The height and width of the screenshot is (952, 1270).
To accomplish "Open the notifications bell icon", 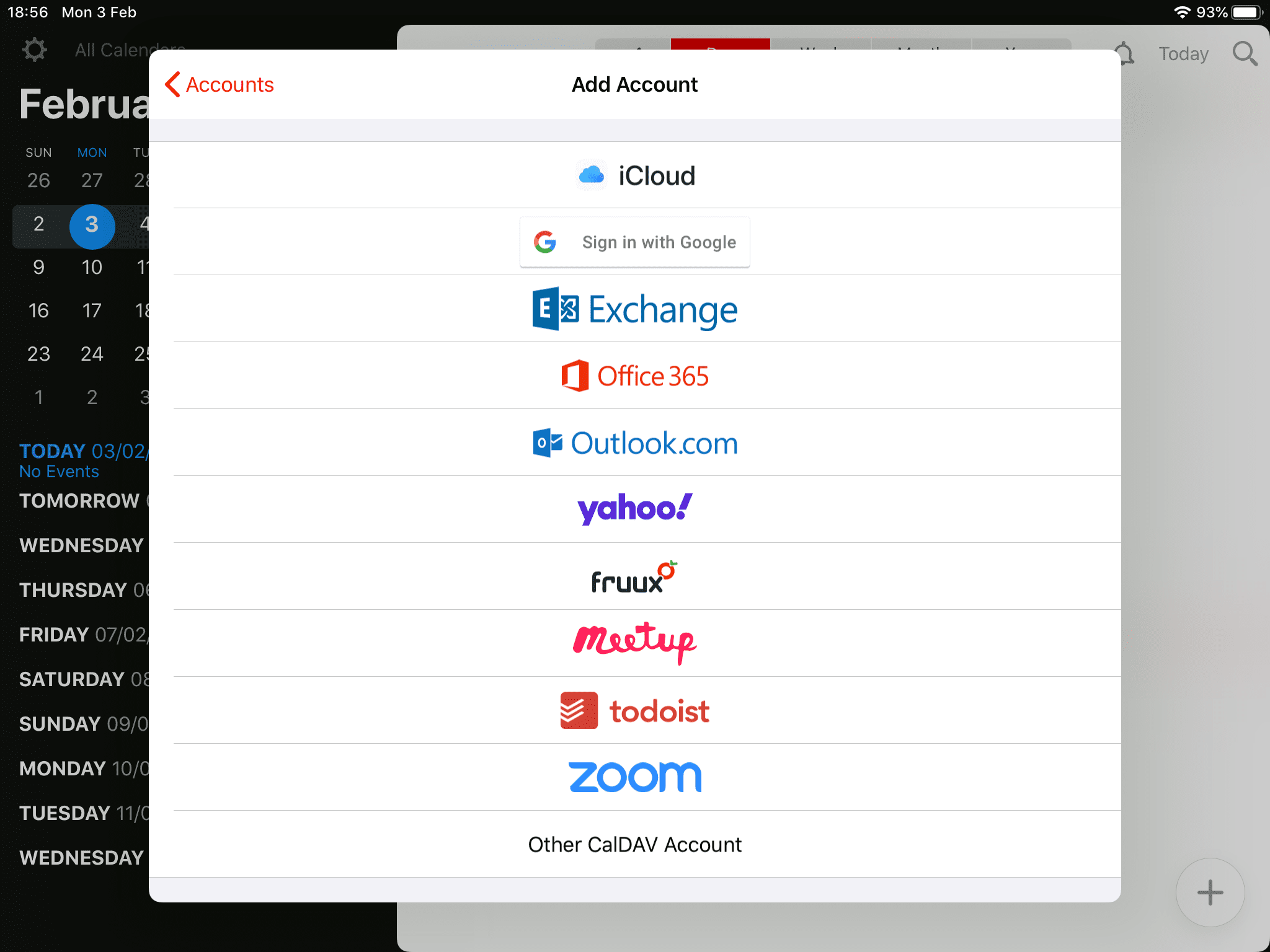I will [1126, 54].
